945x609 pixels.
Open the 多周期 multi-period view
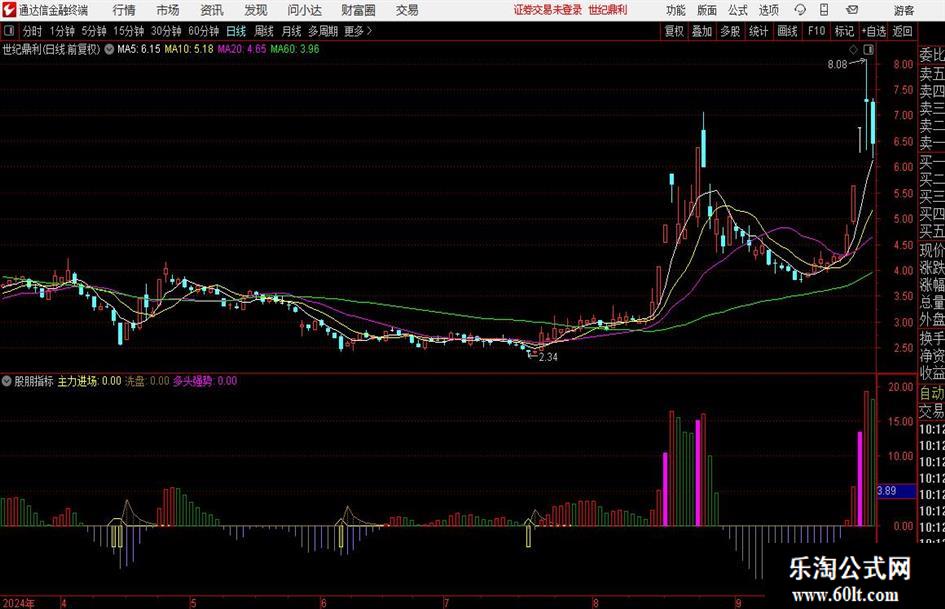pyautogui.click(x=323, y=31)
